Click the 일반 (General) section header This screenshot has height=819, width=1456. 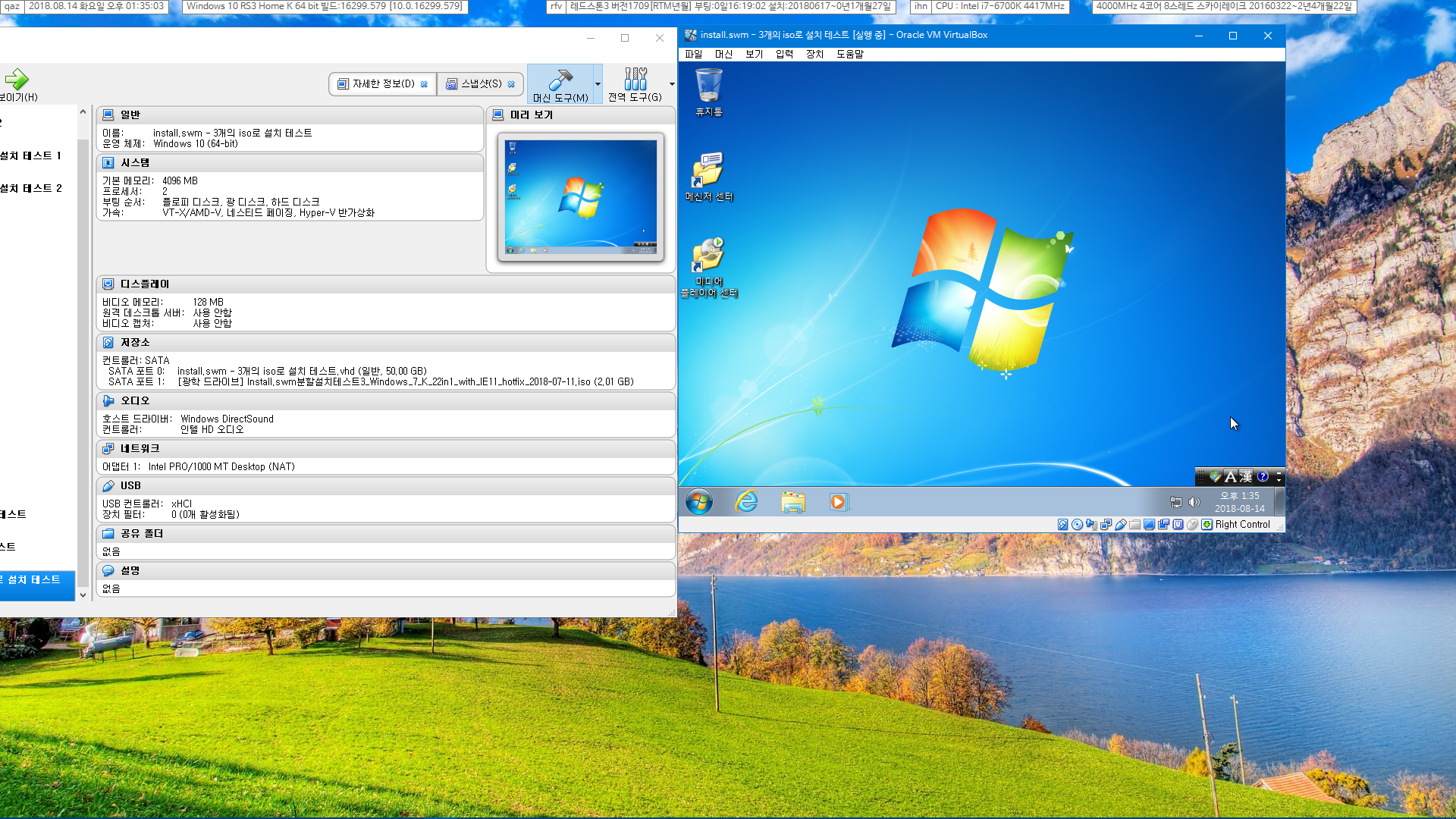290,115
